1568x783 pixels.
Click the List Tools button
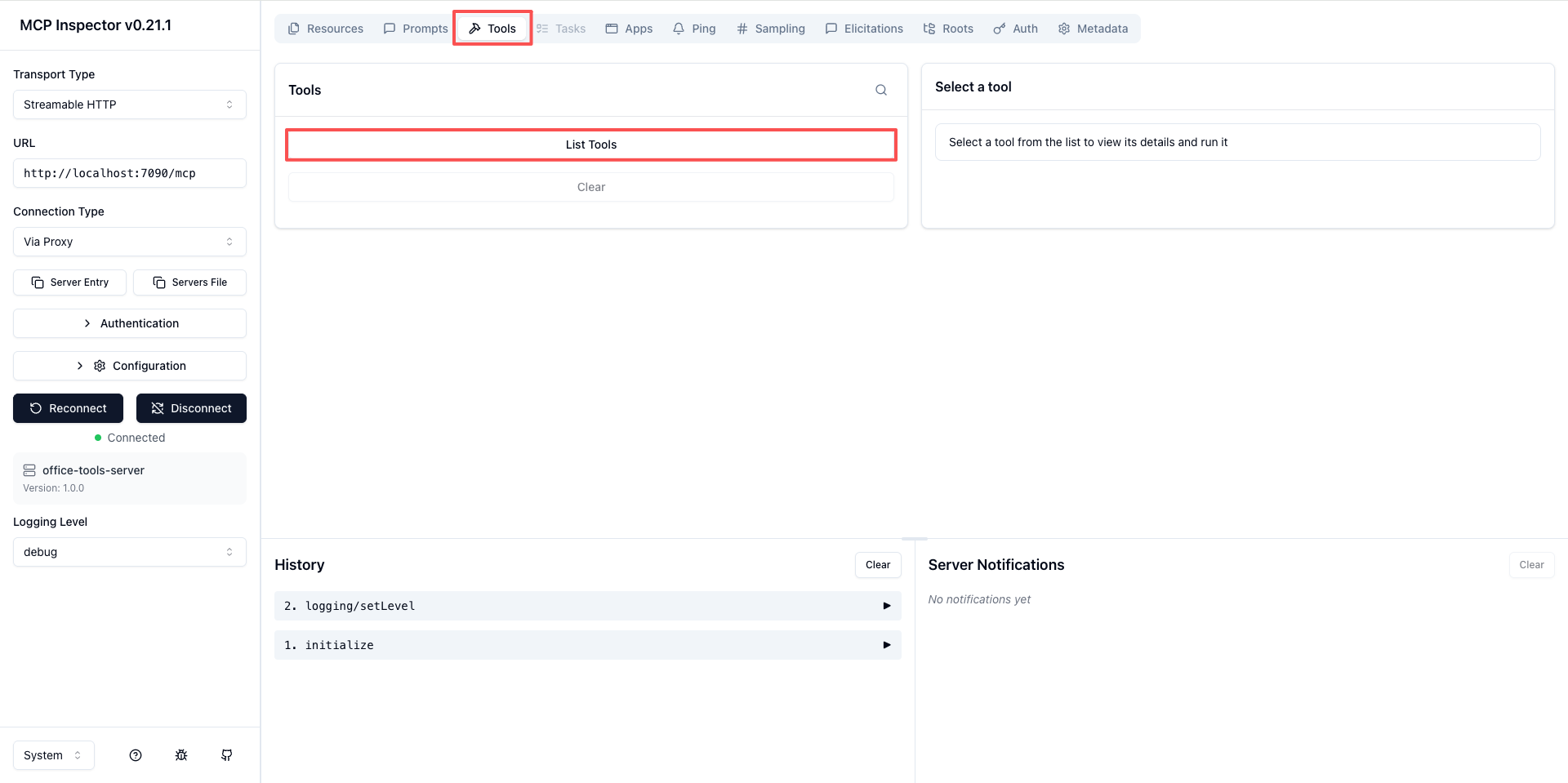pos(591,145)
